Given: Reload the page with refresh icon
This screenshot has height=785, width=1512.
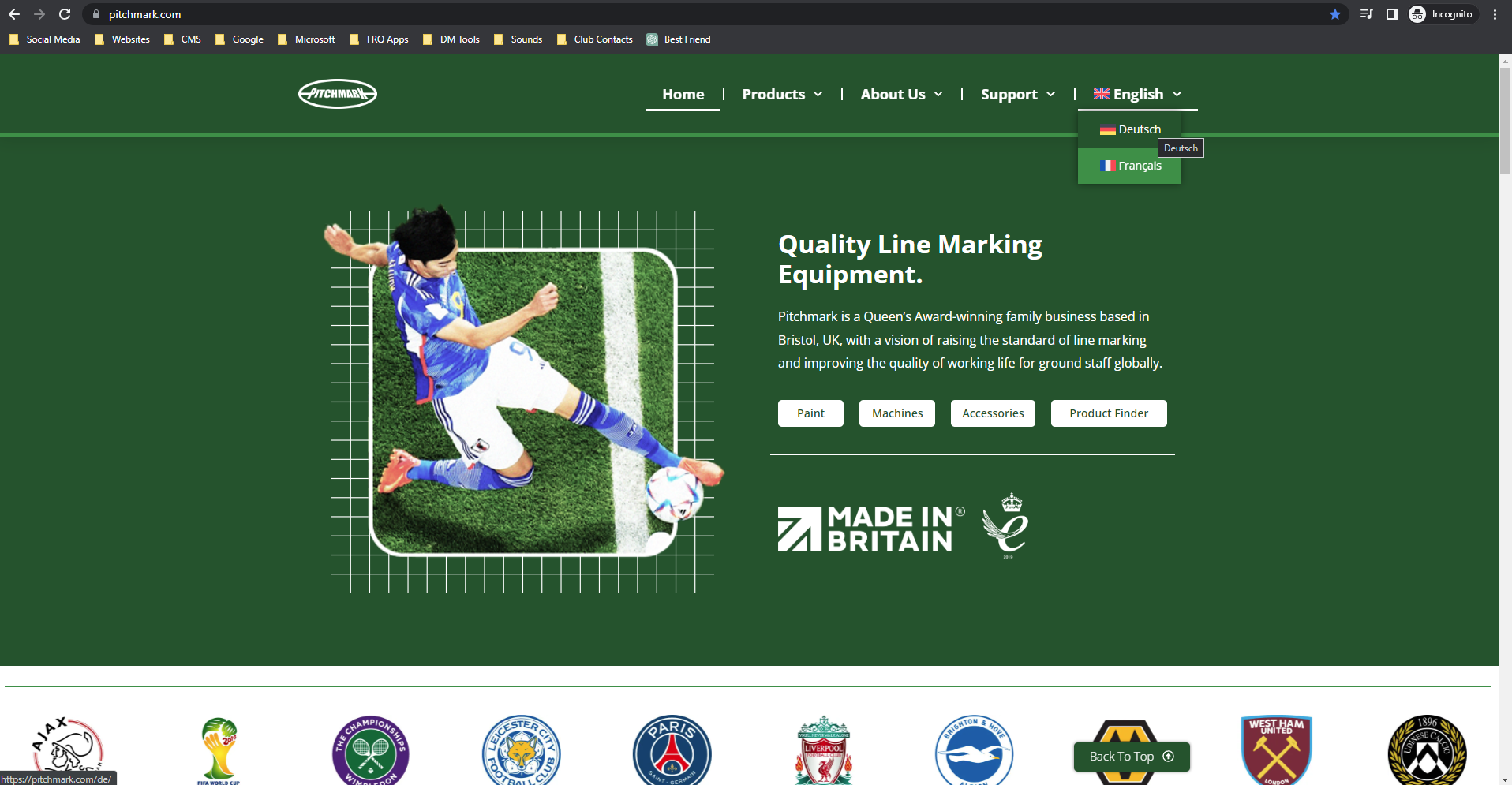Looking at the screenshot, I should pos(65,14).
